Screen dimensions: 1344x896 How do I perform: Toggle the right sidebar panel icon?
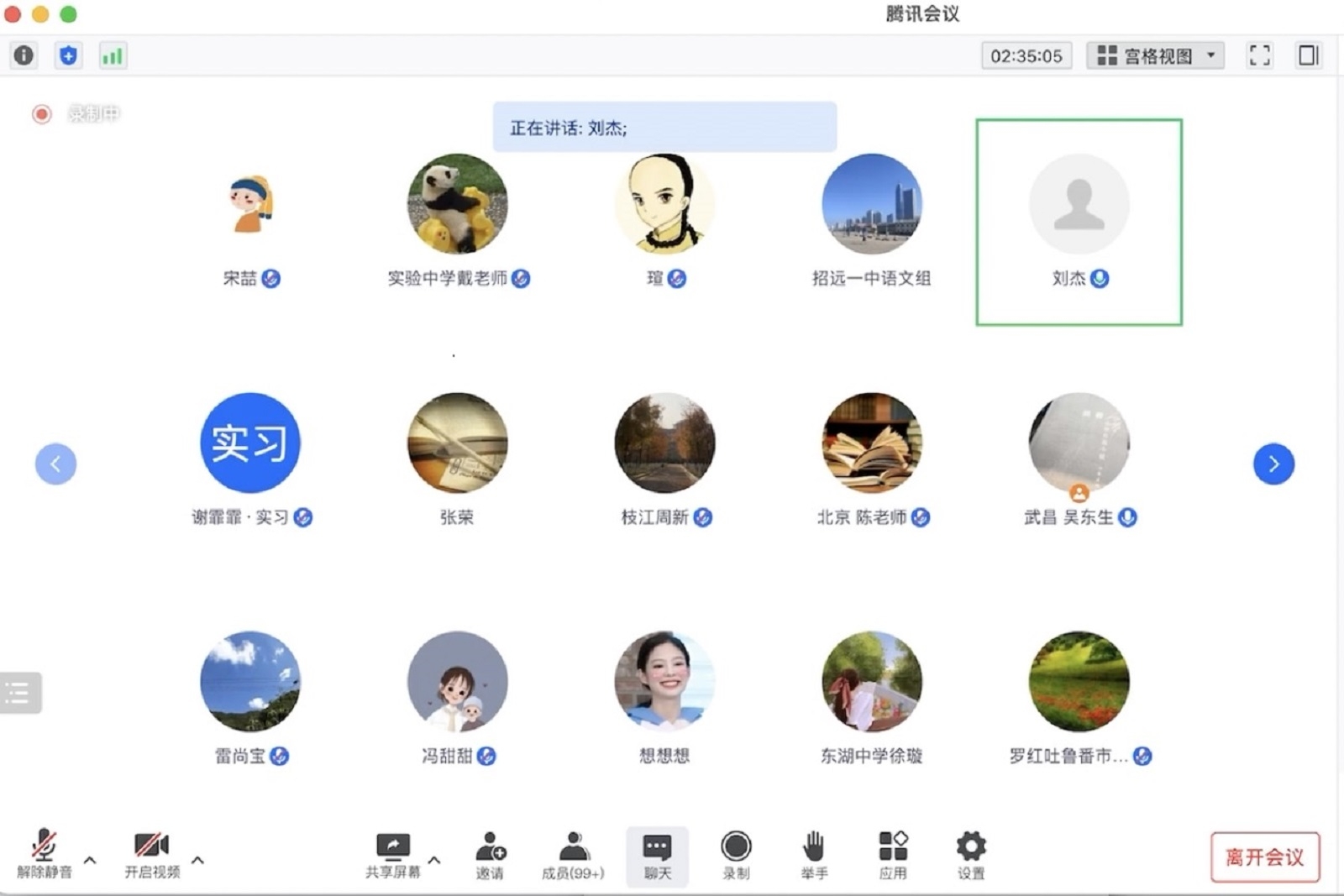coord(1308,55)
